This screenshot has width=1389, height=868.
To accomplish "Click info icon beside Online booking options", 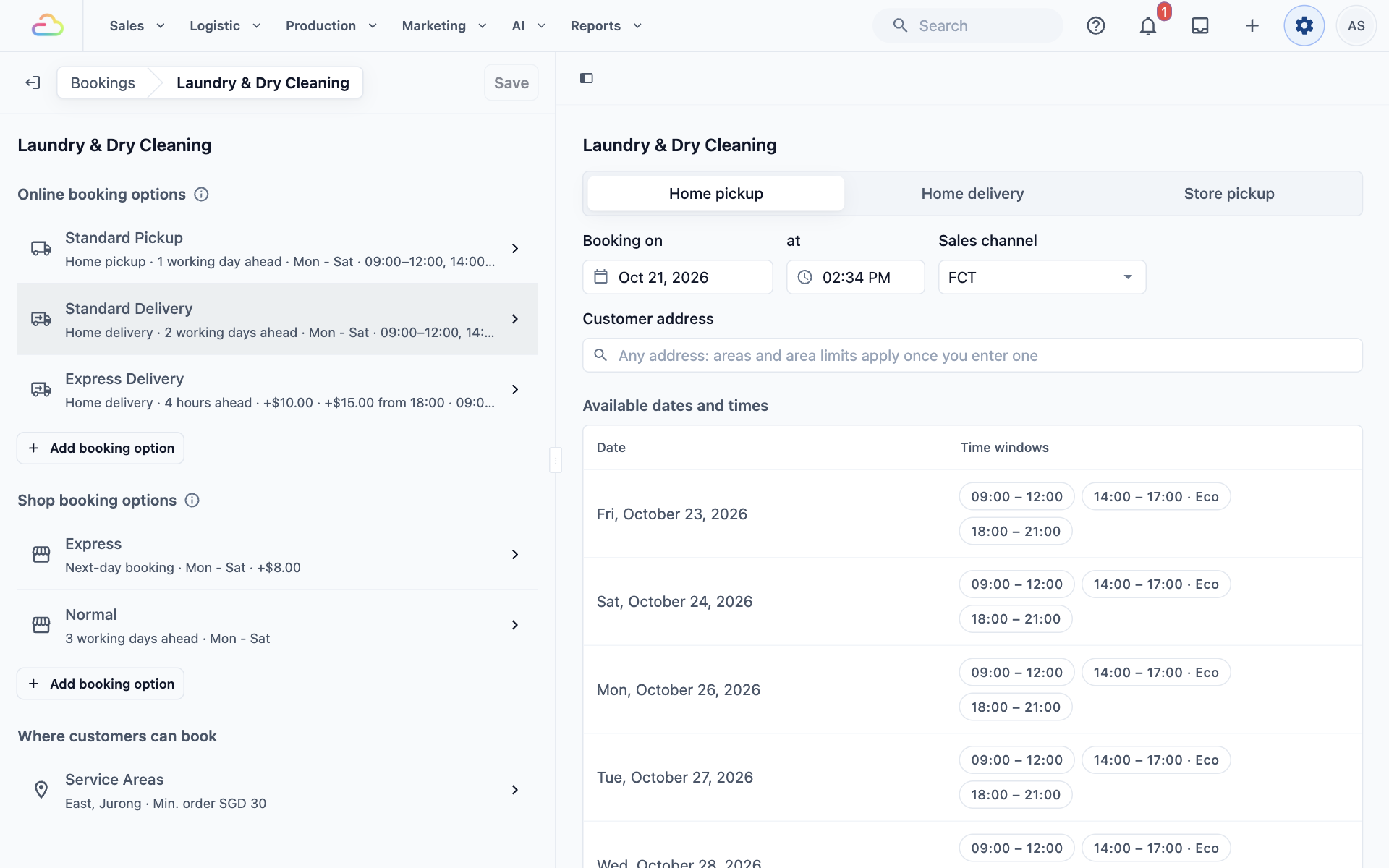I will tap(202, 194).
